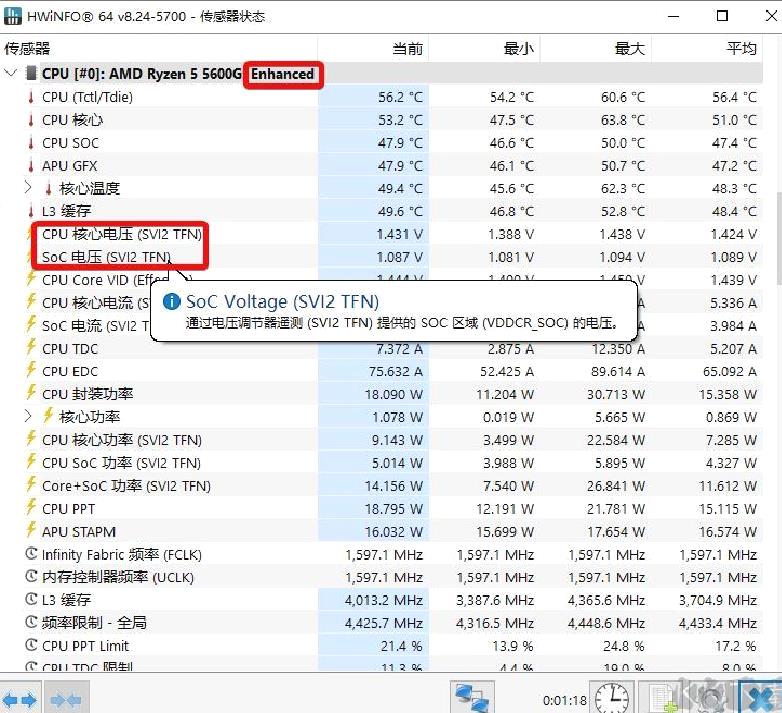The image size is (782, 713).
Task: Click the thermometer icon beside CPU 核心
Action: 31,120
